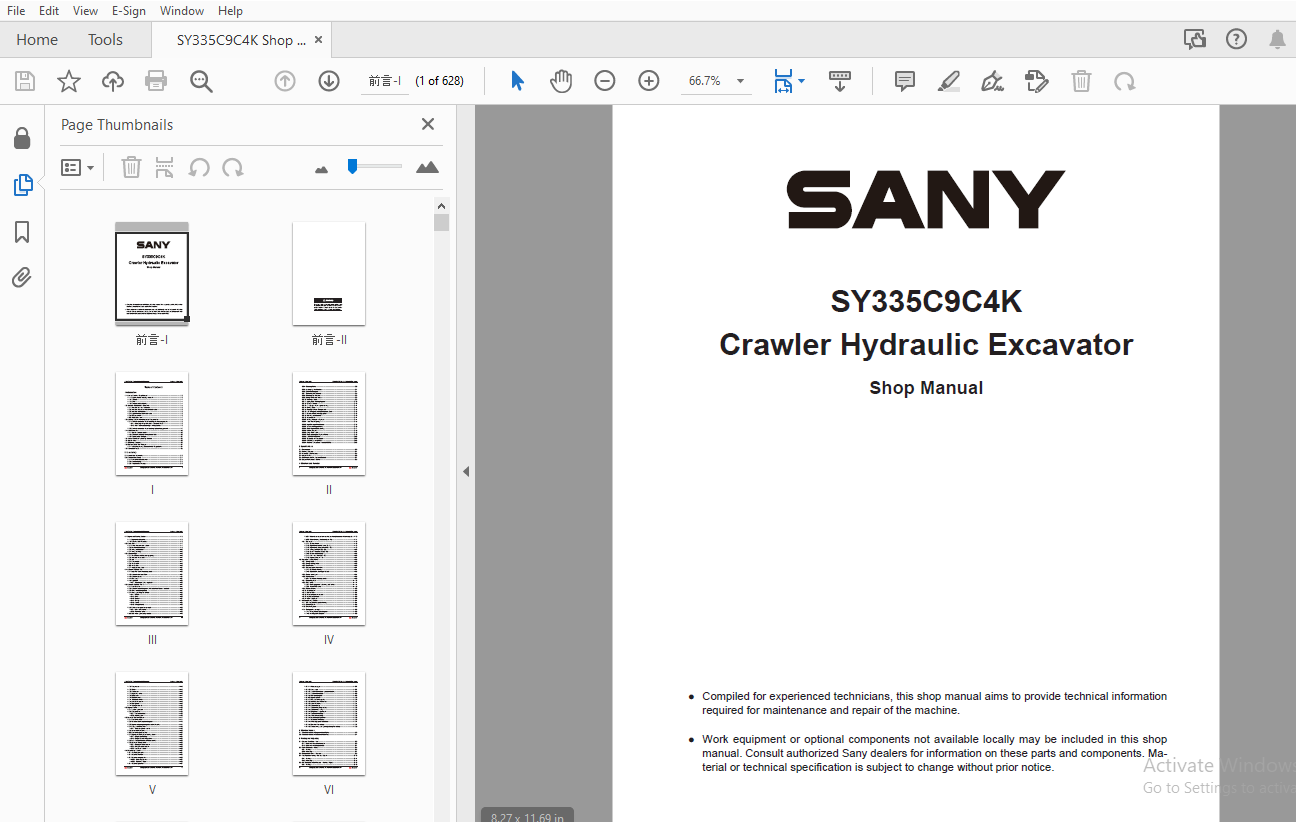Open the Window menu

pyautogui.click(x=182, y=10)
